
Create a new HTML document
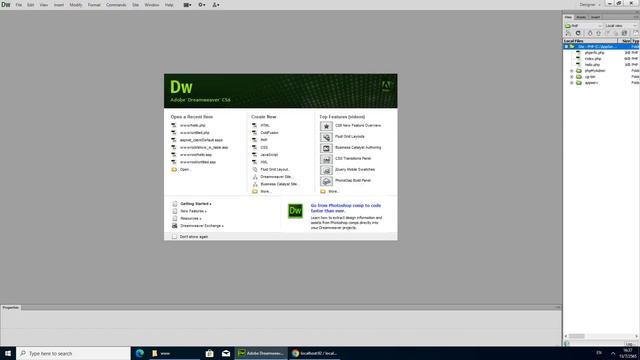265,125
